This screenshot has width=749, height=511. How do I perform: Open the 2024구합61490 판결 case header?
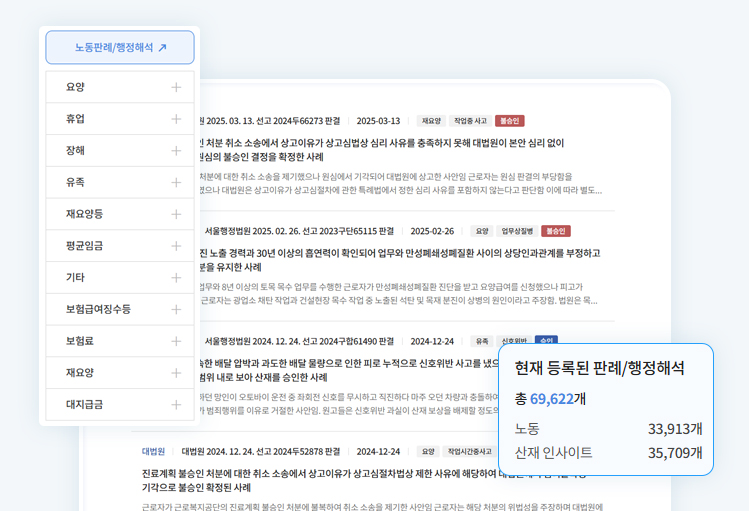point(300,341)
